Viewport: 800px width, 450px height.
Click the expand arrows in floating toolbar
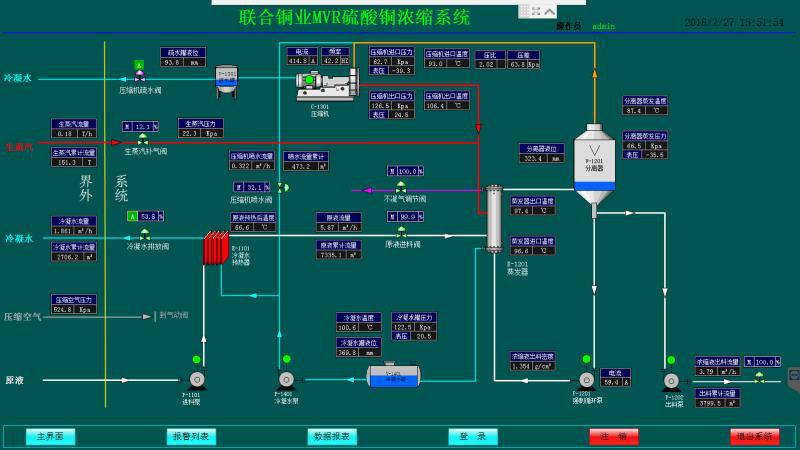pos(536,10)
